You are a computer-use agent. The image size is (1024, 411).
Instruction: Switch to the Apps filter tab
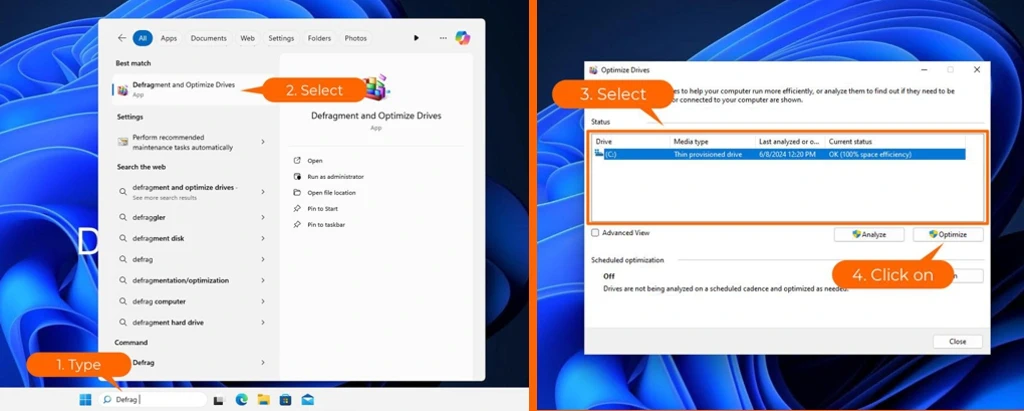pyautogui.click(x=168, y=38)
